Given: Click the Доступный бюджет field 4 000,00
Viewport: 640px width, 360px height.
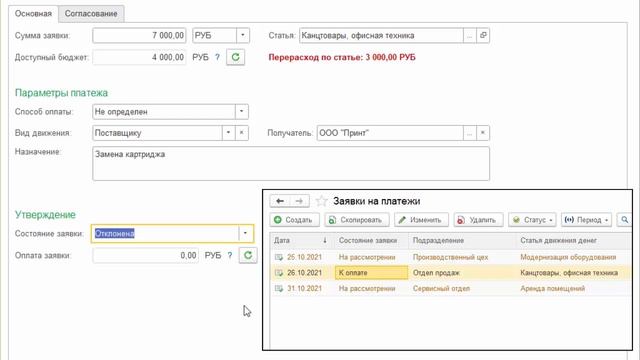Looking at the screenshot, I should tap(139, 57).
